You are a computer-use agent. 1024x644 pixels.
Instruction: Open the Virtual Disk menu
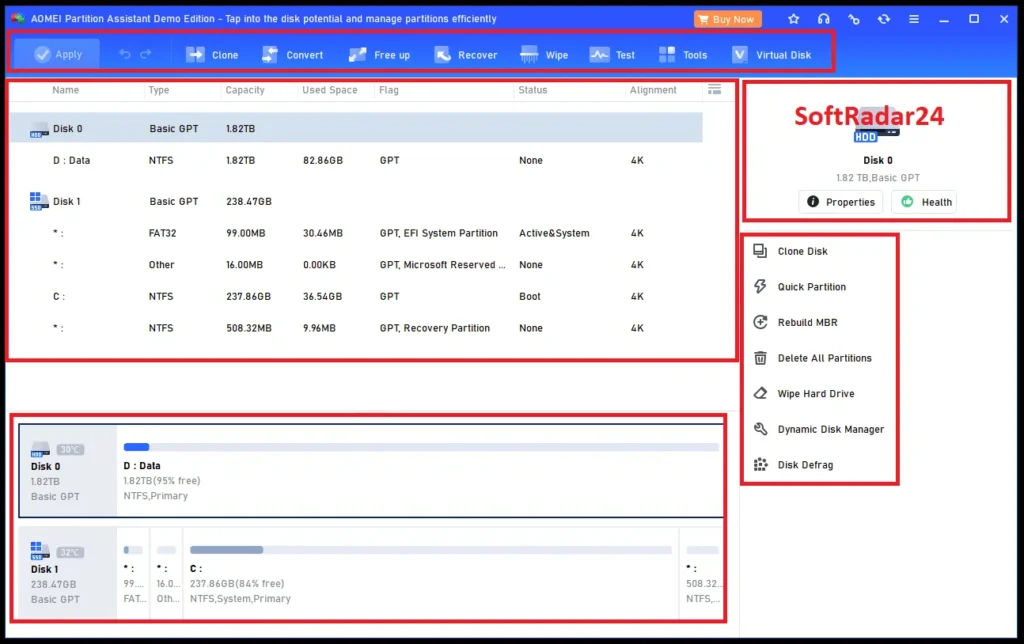click(771, 55)
